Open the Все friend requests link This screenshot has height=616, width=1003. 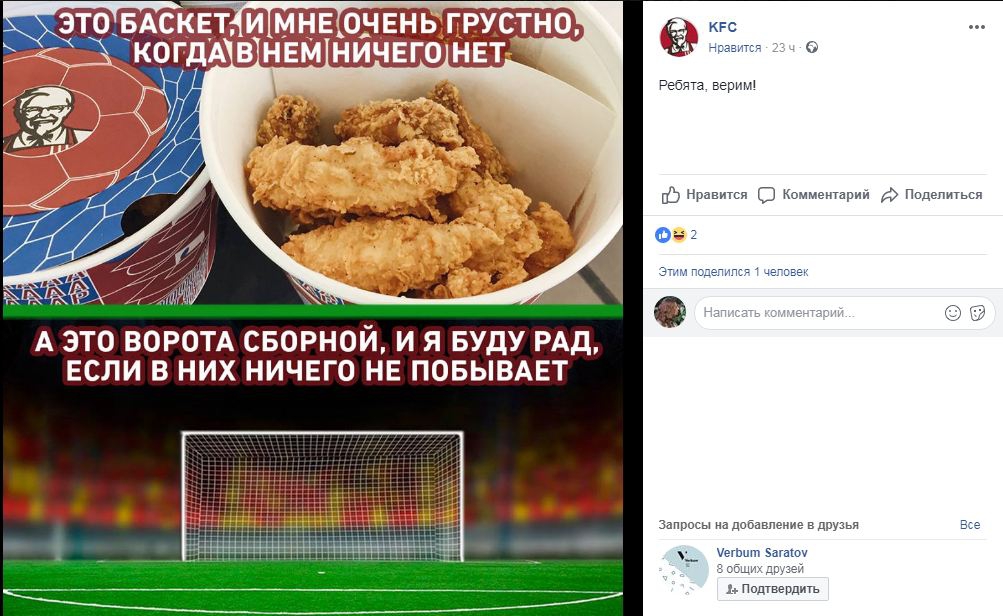point(970,525)
